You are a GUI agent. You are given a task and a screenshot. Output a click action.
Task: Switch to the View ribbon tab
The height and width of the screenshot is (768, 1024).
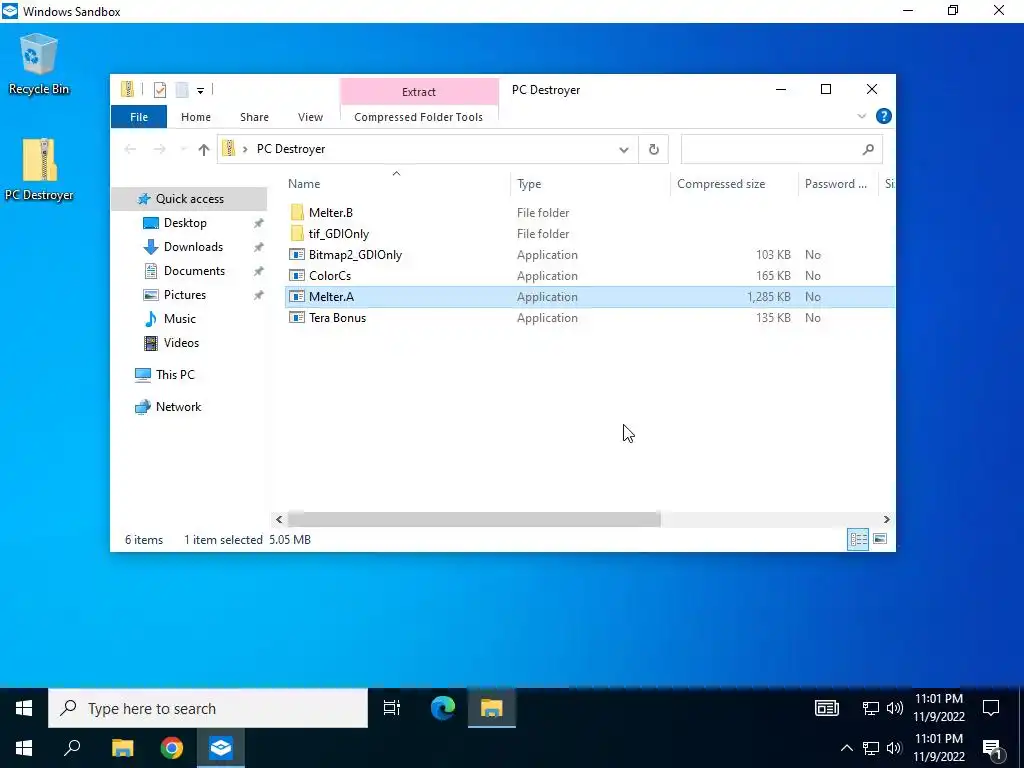click(x=310, y=117)
